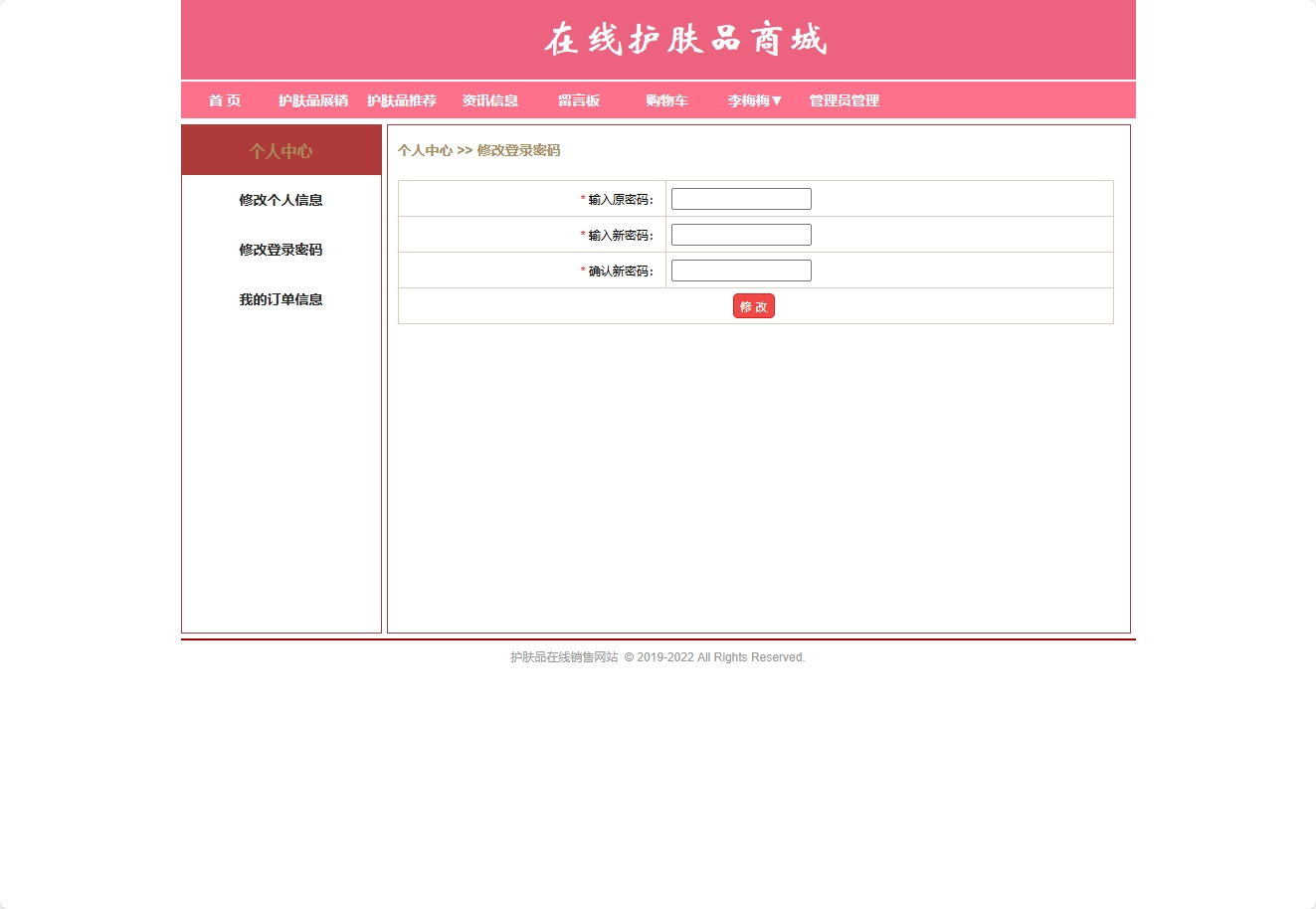View 我的订单信息 order information
This screenshot has width=1316, height=909.
click(x=281, y=299)
